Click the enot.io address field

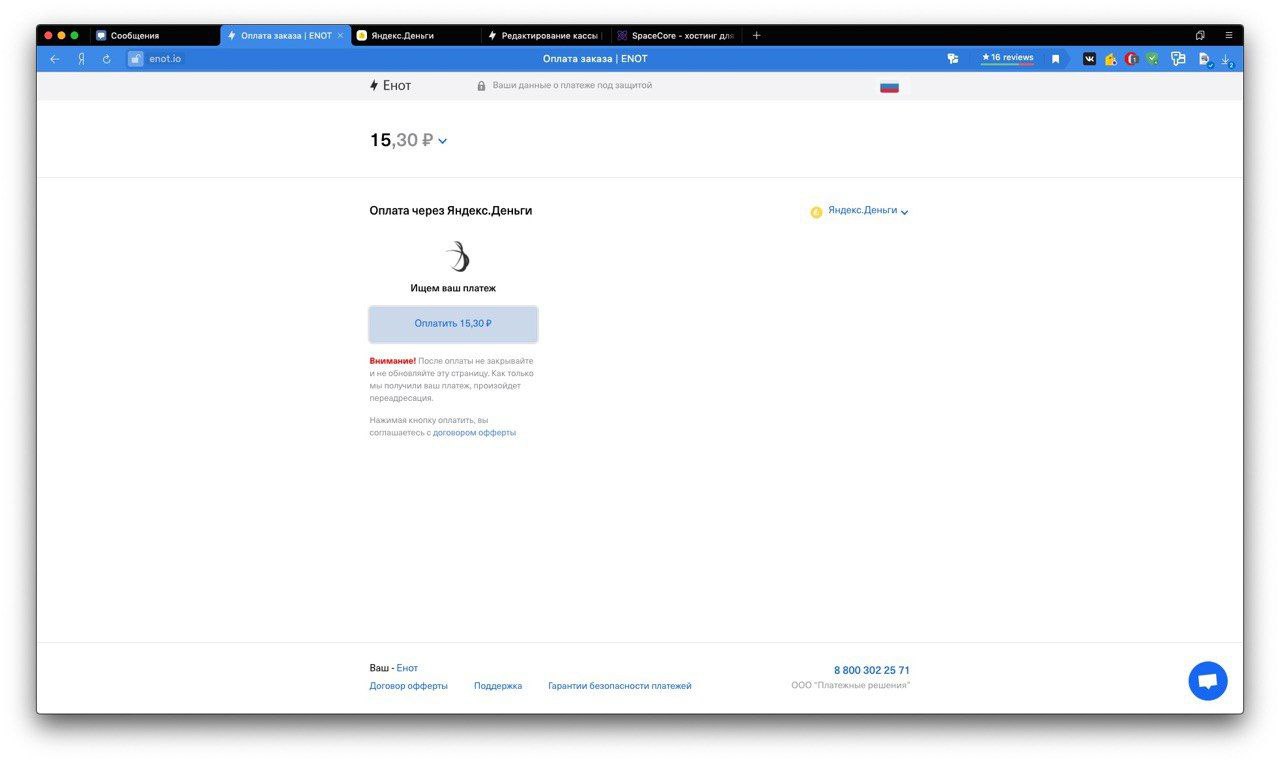coord(165,59)
